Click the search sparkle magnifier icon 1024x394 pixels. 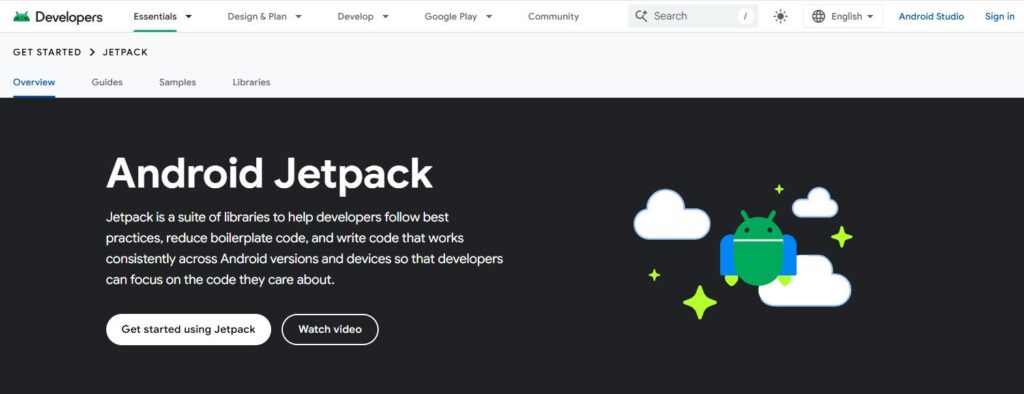pos(641,16)
